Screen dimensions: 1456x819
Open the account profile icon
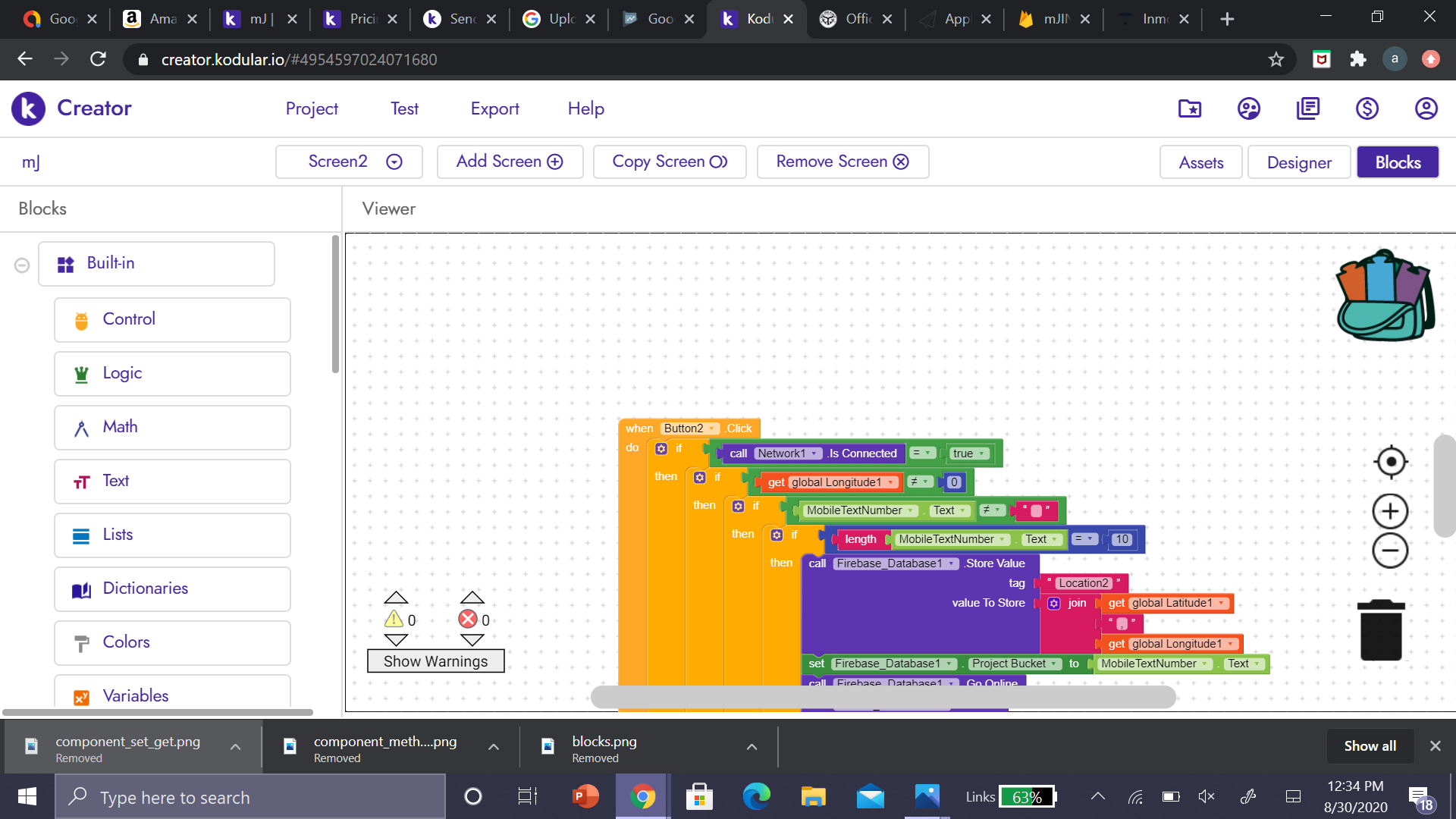1426,108
